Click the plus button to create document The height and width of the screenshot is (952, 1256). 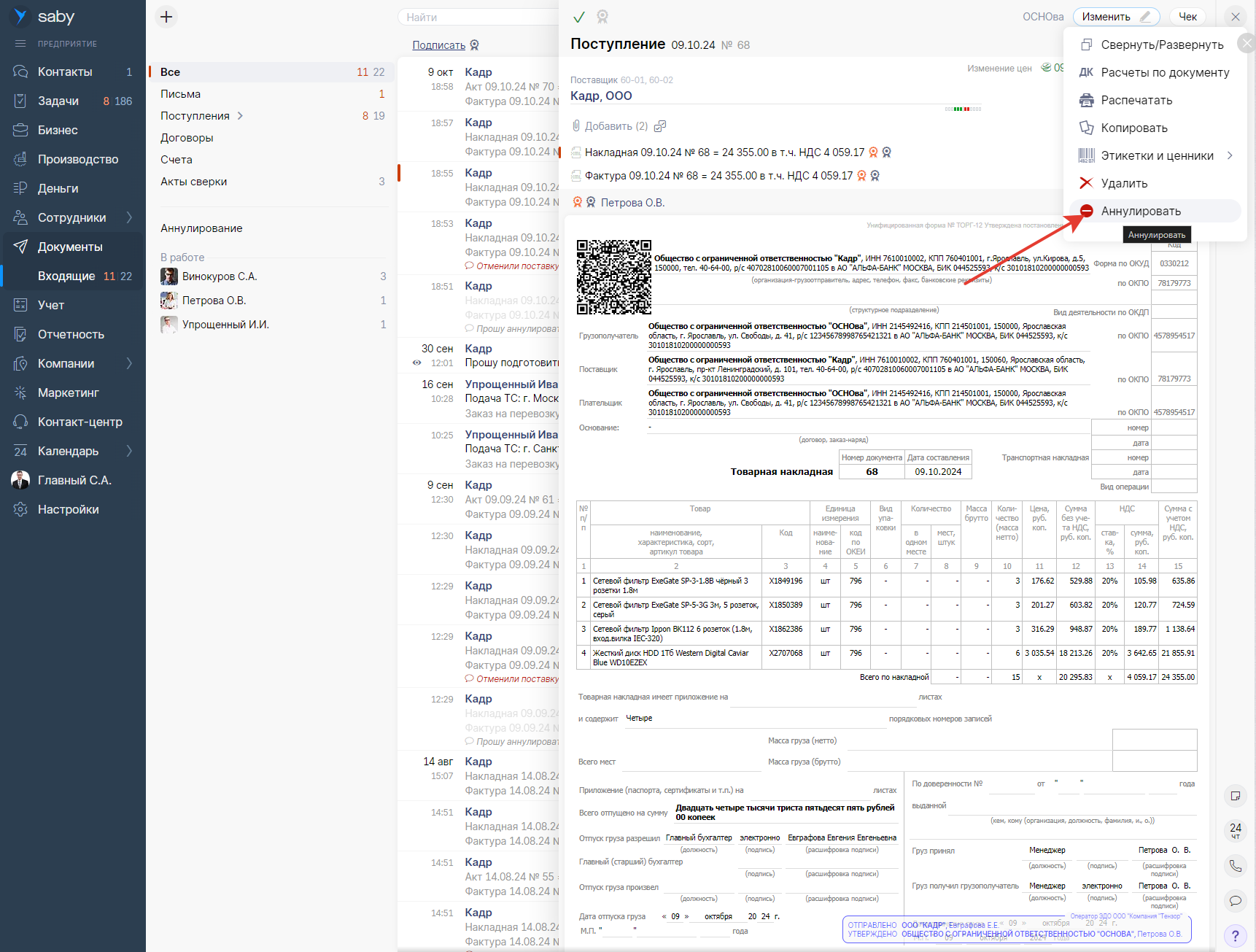(x=166, y=17)
